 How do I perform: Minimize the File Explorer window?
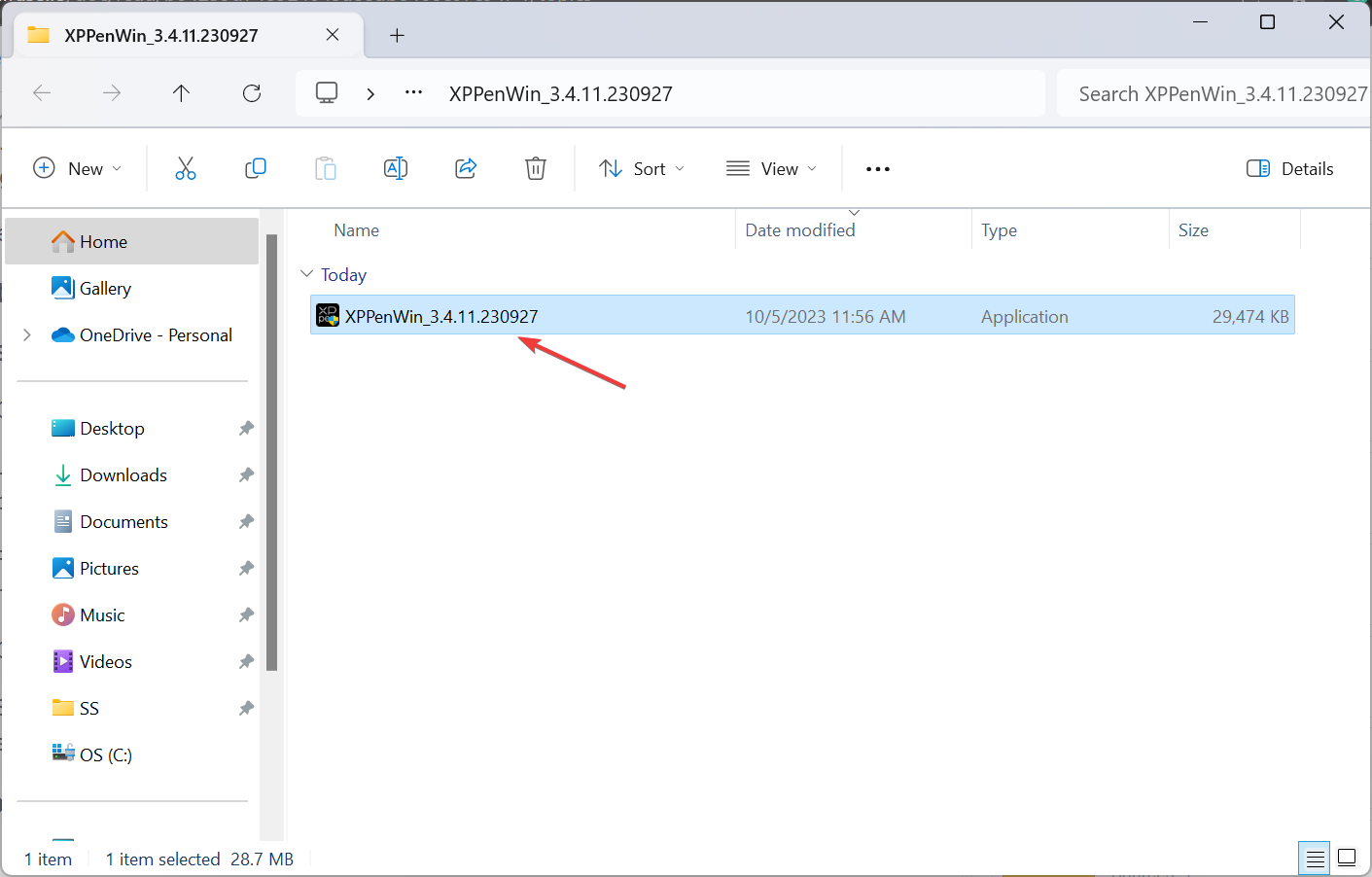1200,21
